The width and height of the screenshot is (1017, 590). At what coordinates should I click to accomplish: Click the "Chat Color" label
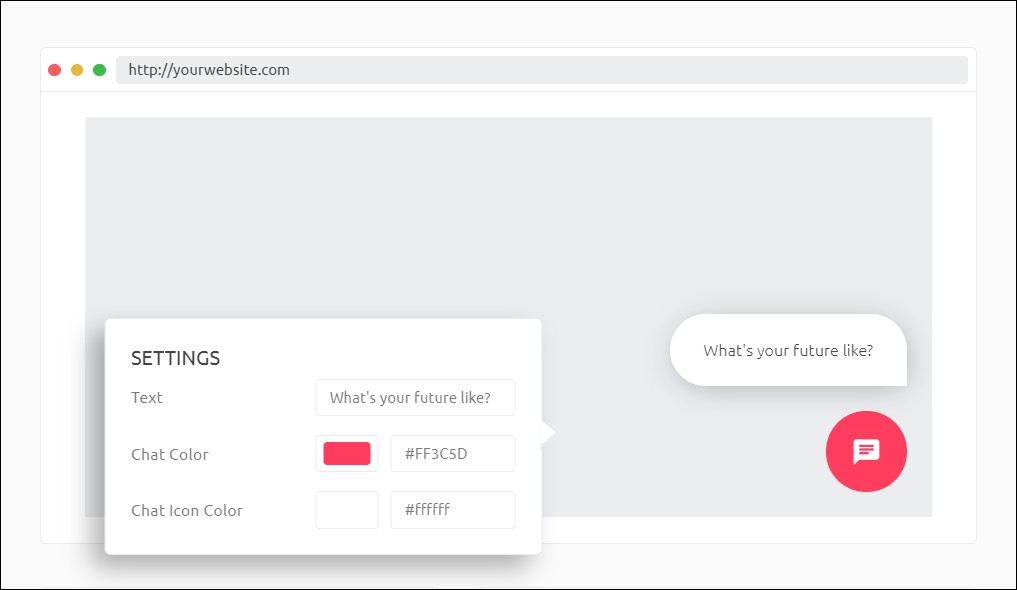point(170,454)
